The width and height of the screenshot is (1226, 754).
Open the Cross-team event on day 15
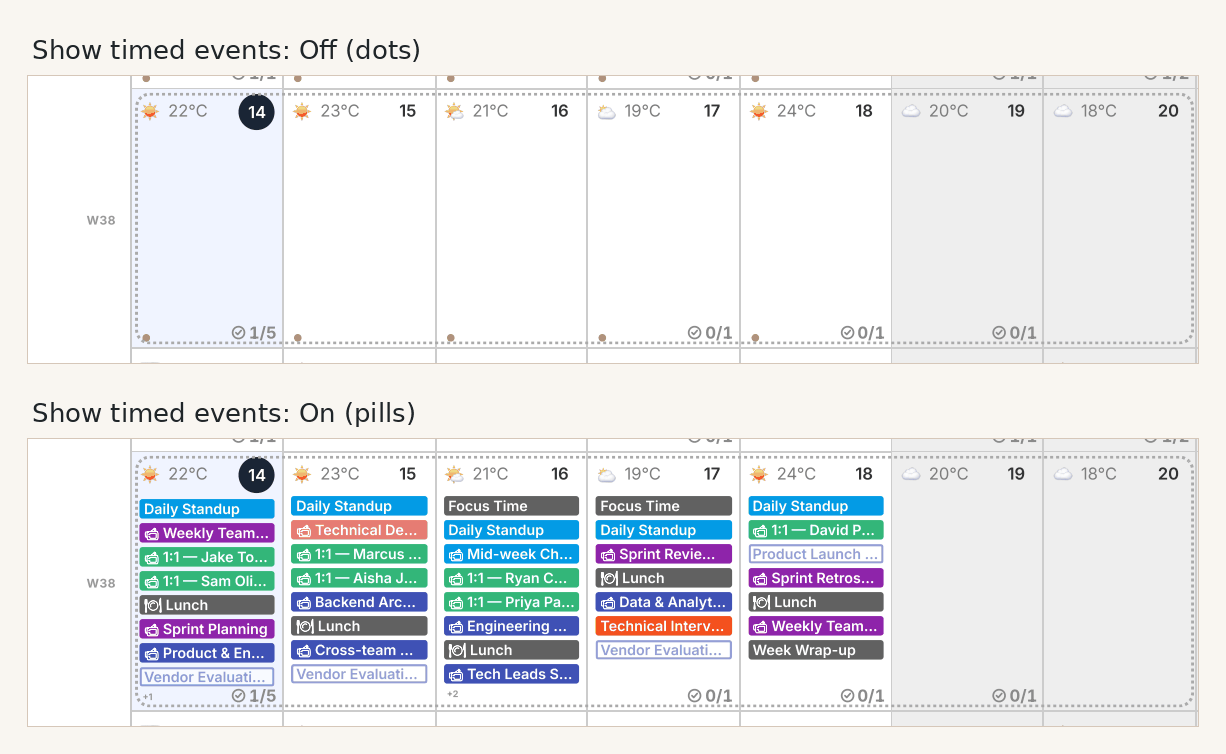click(360, 650)
